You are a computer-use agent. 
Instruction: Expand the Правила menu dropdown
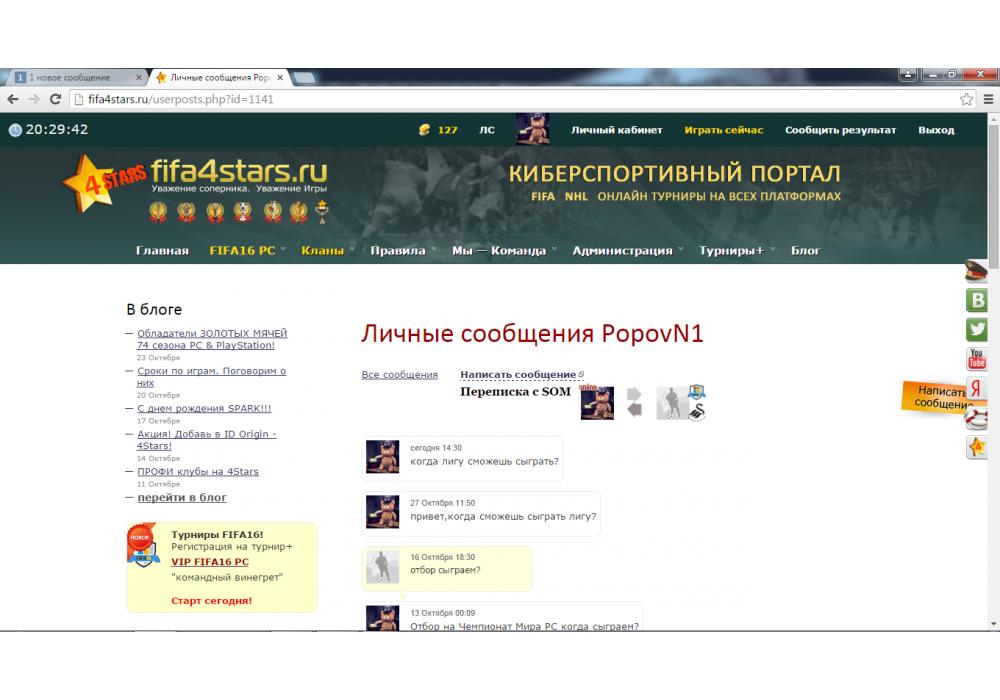click(402, 250)
